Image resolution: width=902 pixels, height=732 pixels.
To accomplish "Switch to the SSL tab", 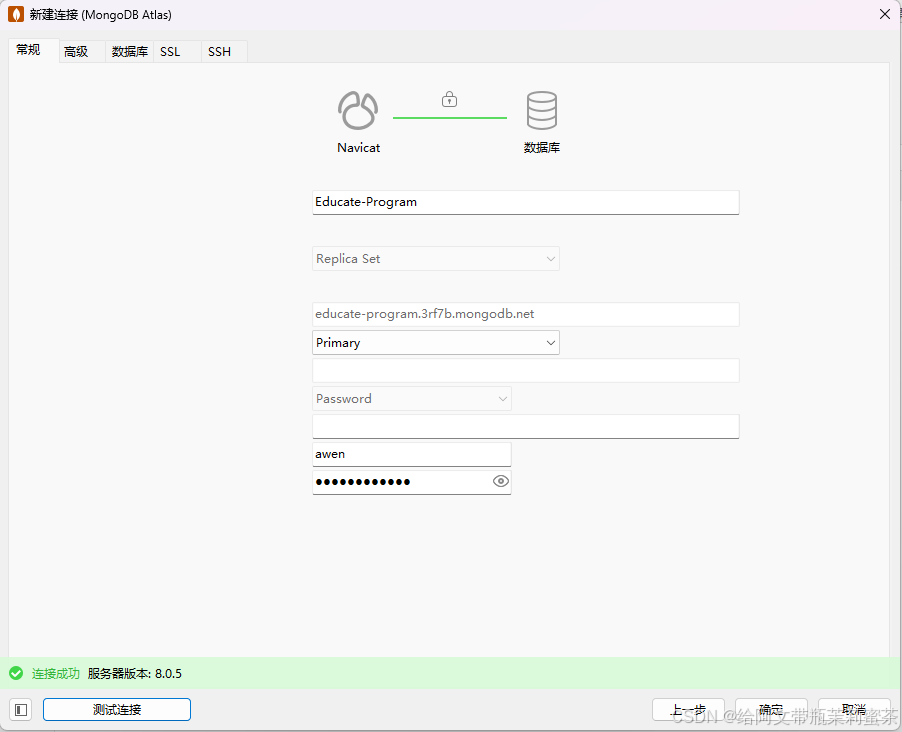I will coord(170,51).
